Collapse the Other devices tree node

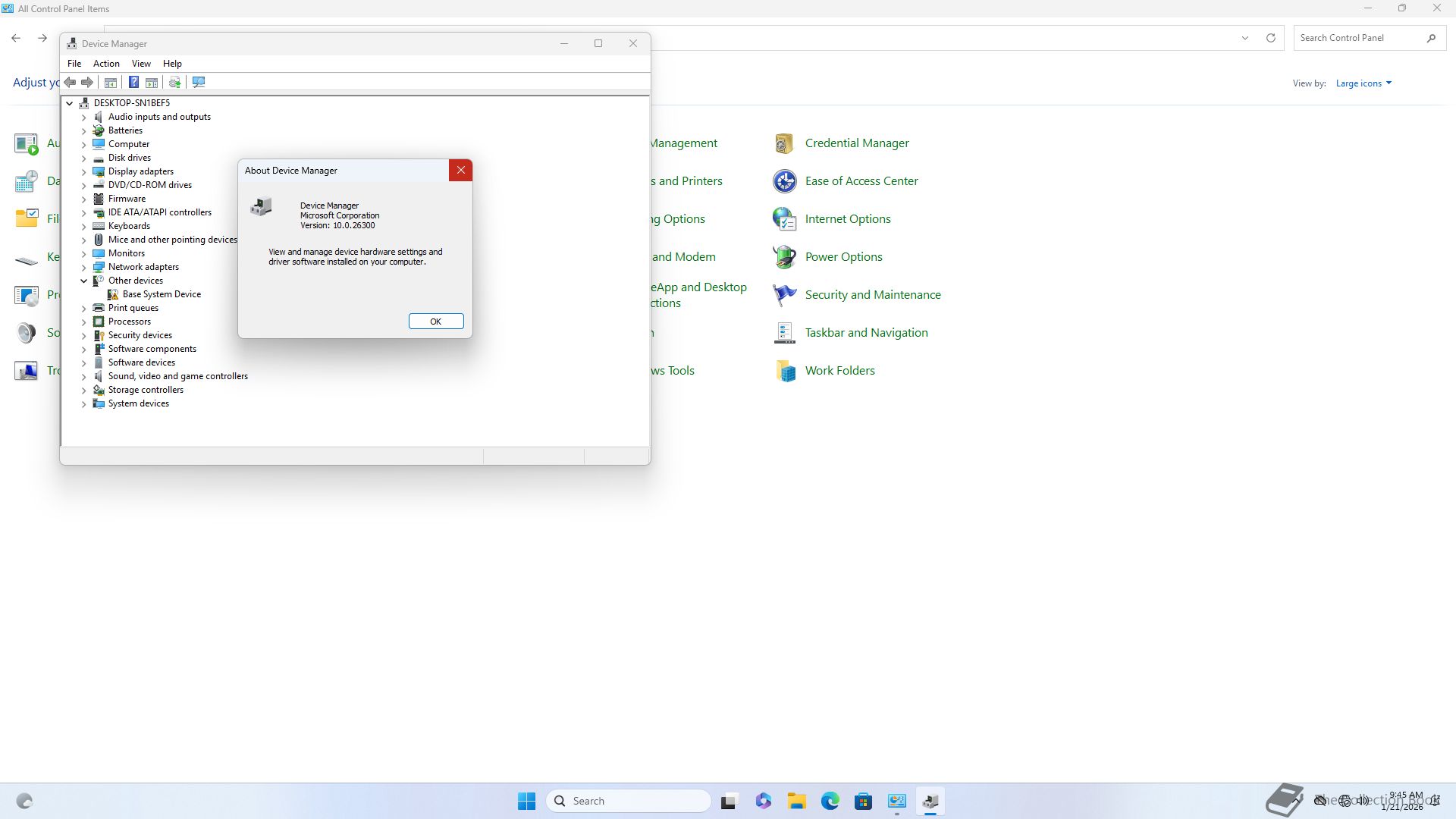(x=84, y=281)
